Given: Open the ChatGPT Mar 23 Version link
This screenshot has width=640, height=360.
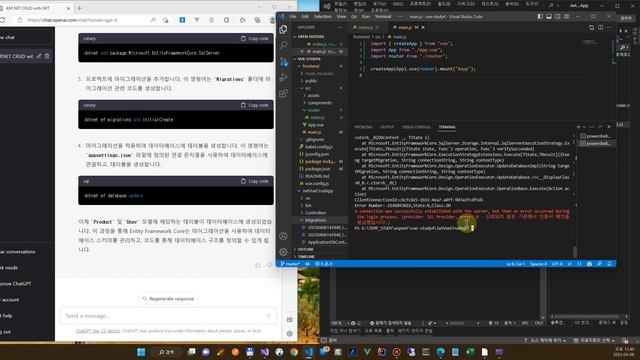Looking at the screenshot, I should coord(98,331).
